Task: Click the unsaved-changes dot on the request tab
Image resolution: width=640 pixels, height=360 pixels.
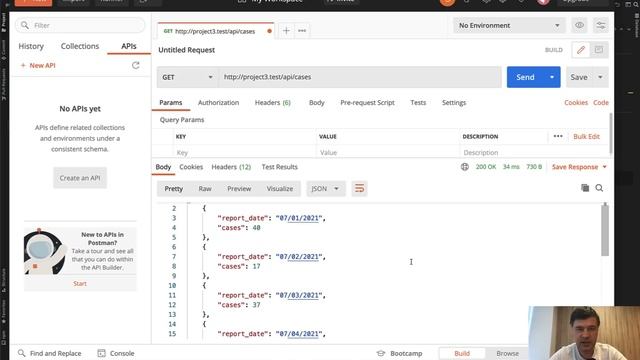Action: [x=269, y=31]
